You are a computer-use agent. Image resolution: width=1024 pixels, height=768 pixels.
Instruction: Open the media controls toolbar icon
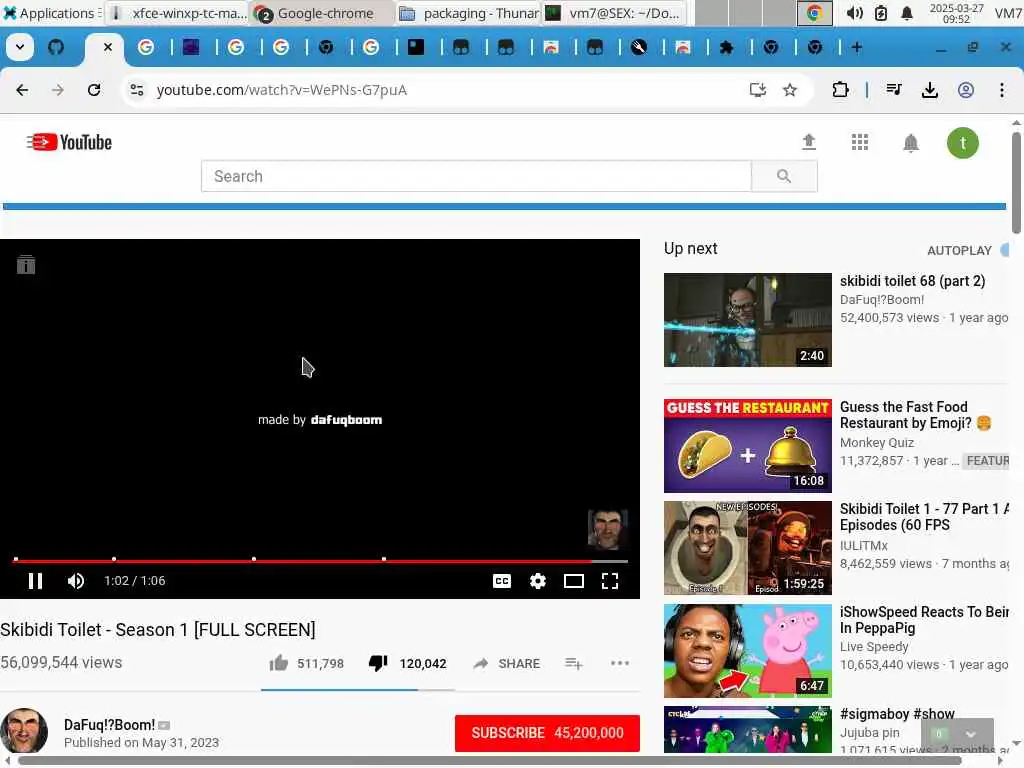click(x=894, y=90)
